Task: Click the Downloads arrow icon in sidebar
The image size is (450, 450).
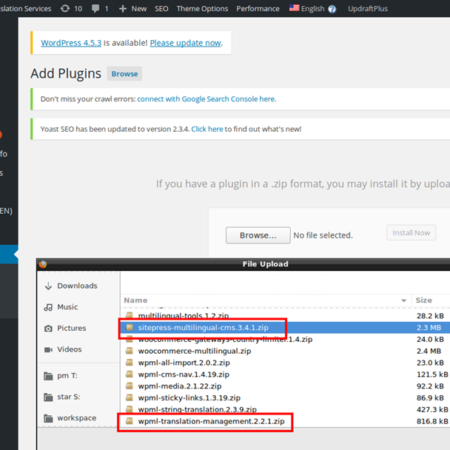Action: (x=48, y=286)
